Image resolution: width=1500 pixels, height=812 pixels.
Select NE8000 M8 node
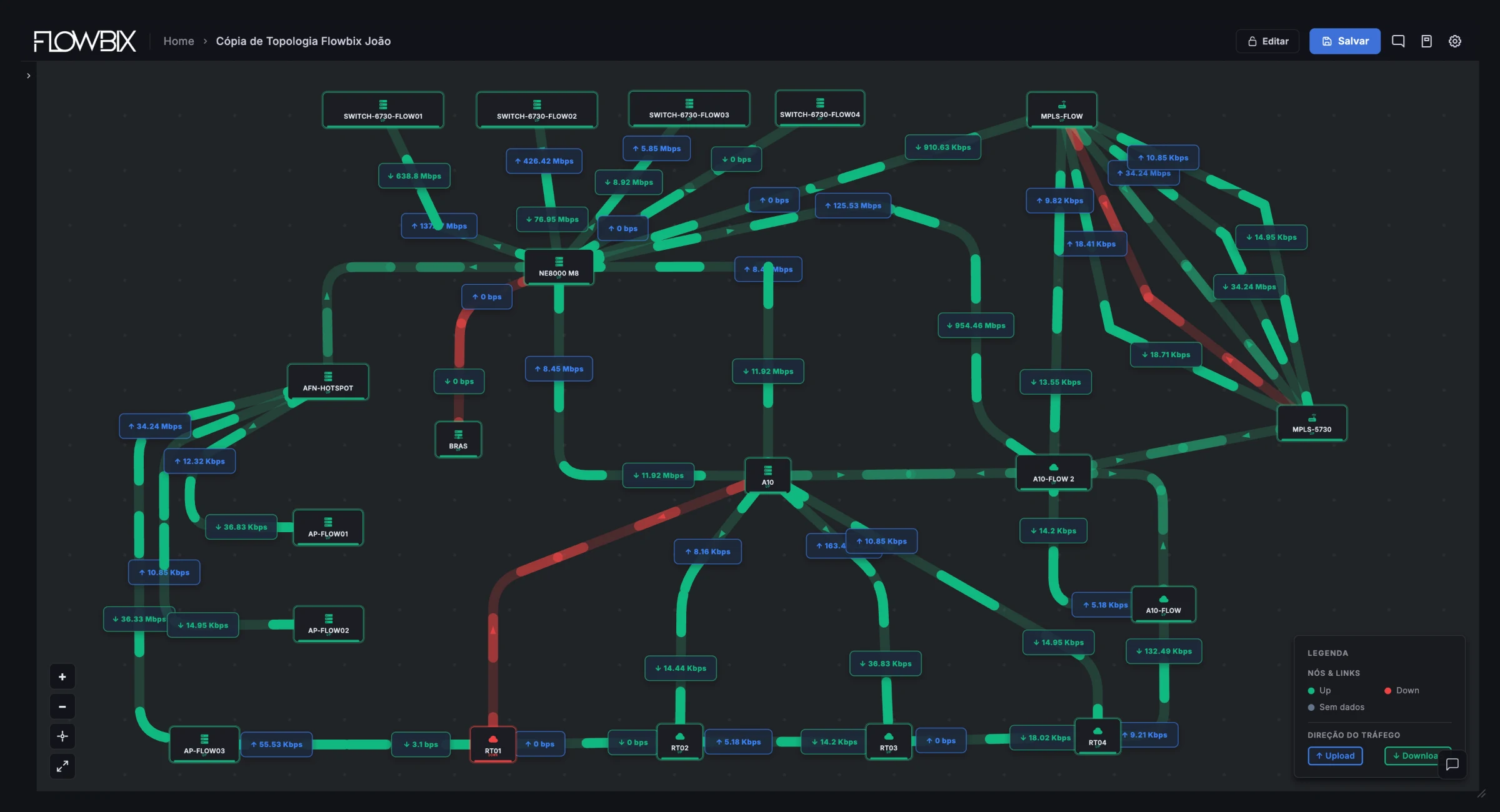559,267
